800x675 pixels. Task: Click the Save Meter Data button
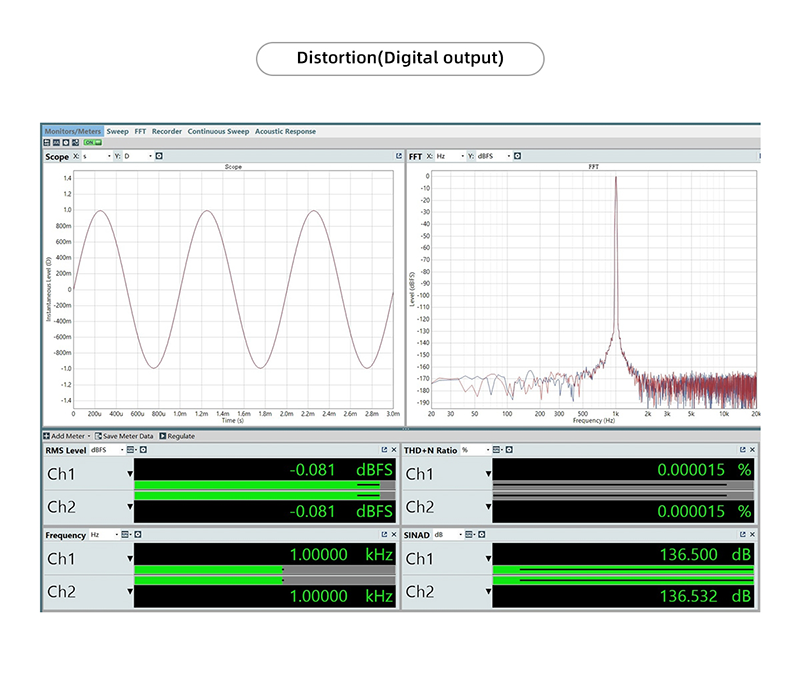pyautogui.click(x=125, y=436)
